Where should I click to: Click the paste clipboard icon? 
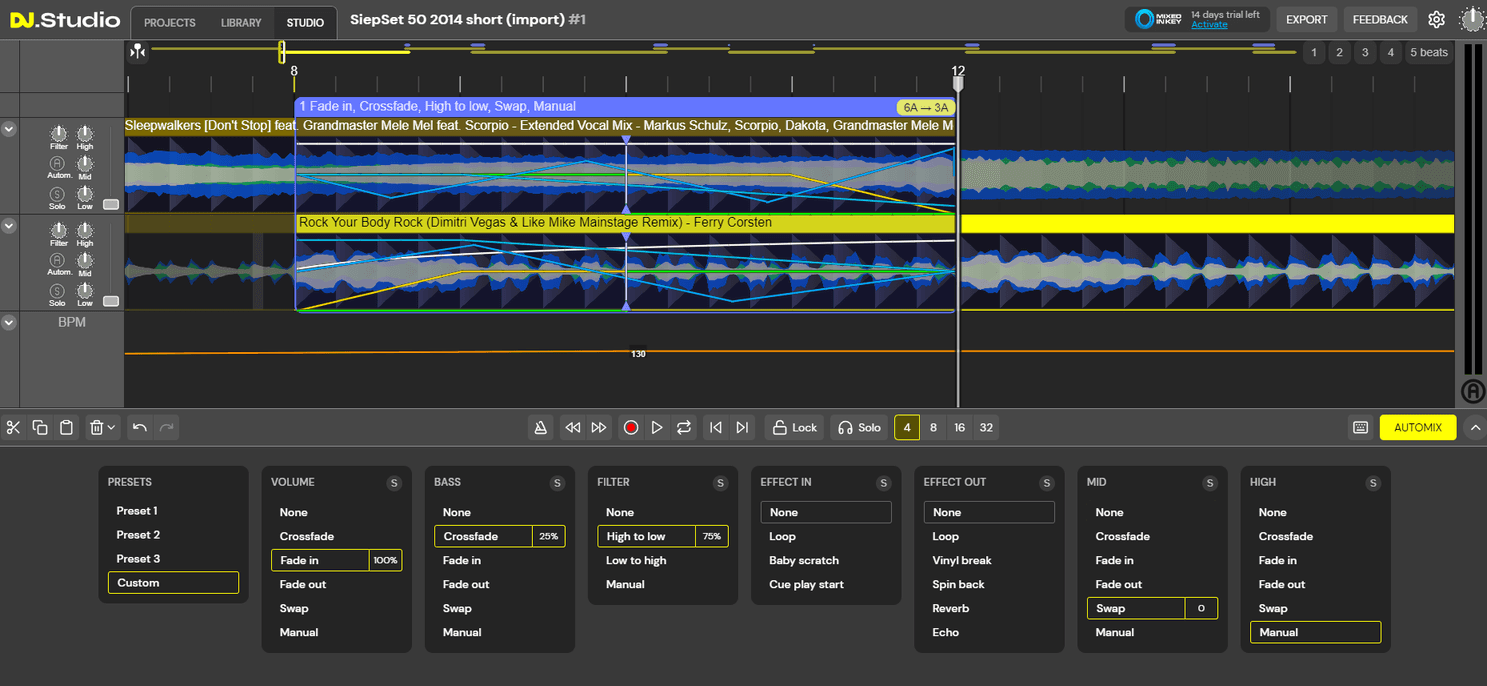67,428
